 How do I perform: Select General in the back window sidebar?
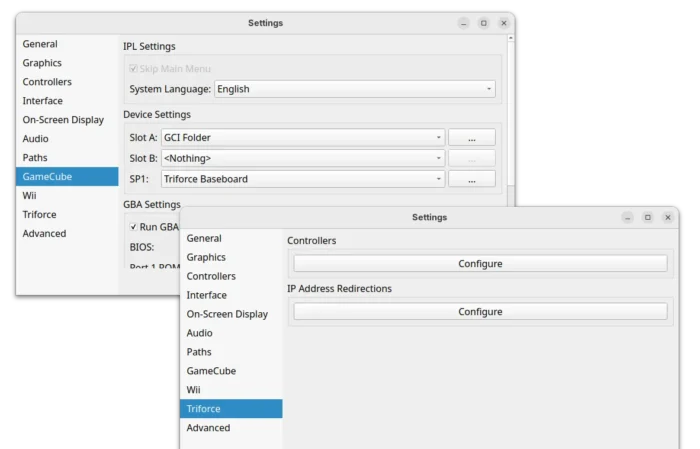pyautogui.click(x=40, y=44)
